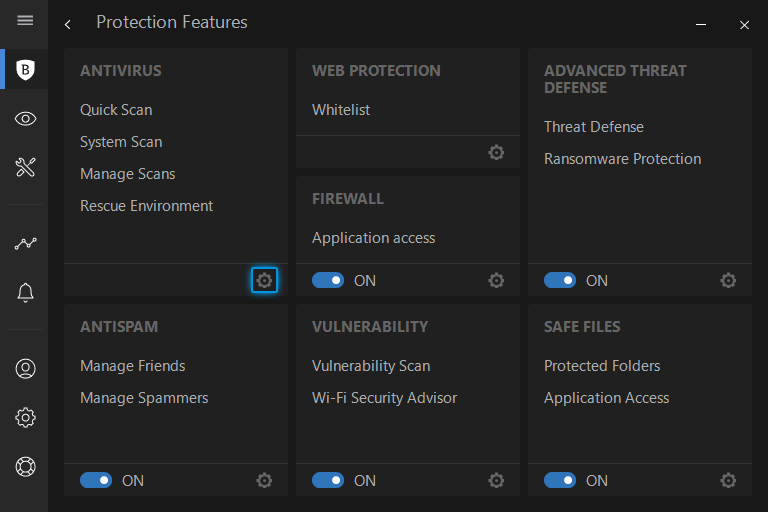This screenshot has height=512, width=768.
Task: Turn off the Firewall toggle
Action: coord(328,280)
